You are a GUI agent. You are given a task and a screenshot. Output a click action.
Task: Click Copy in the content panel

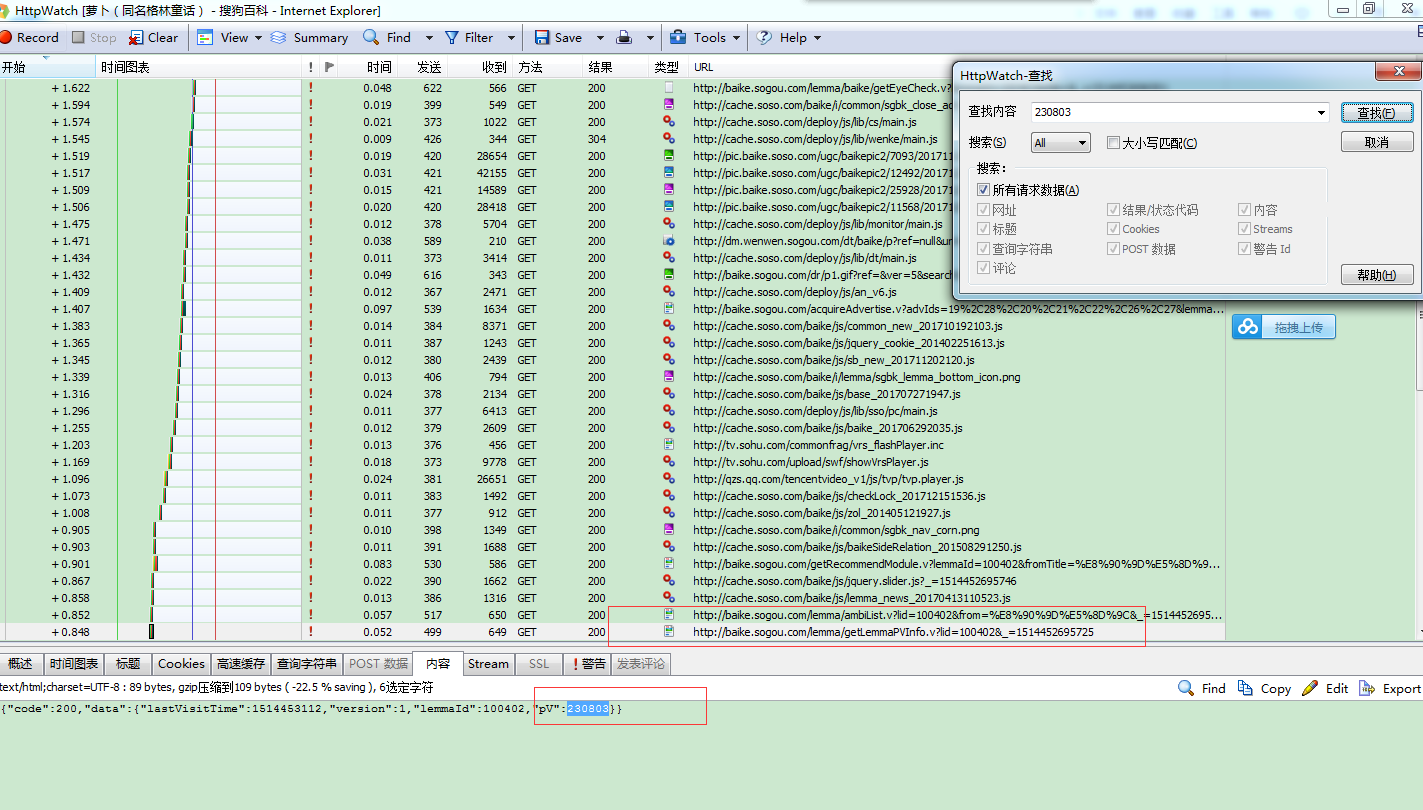coord(1264,688)
